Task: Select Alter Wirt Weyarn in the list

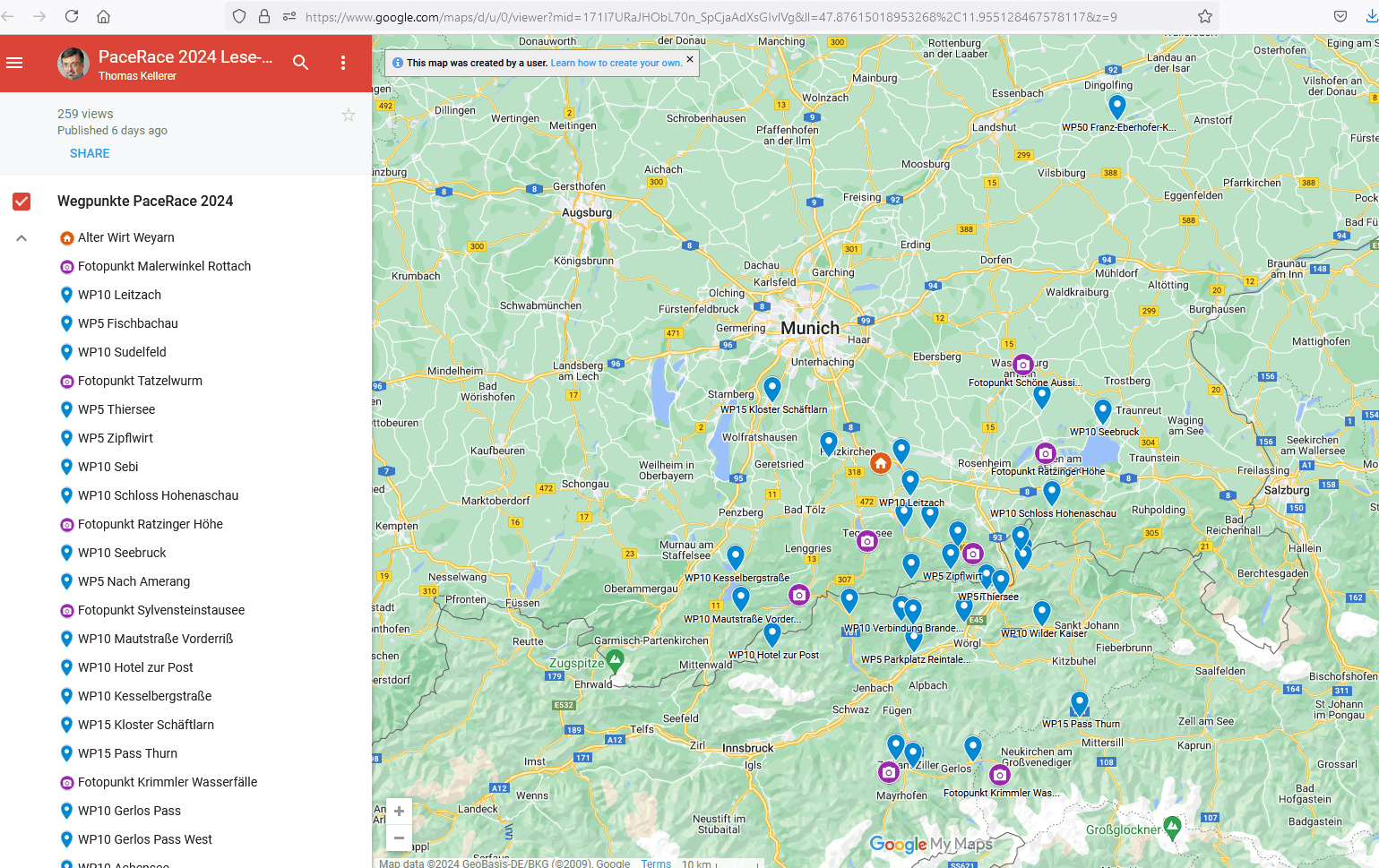Action: point(125,237)
